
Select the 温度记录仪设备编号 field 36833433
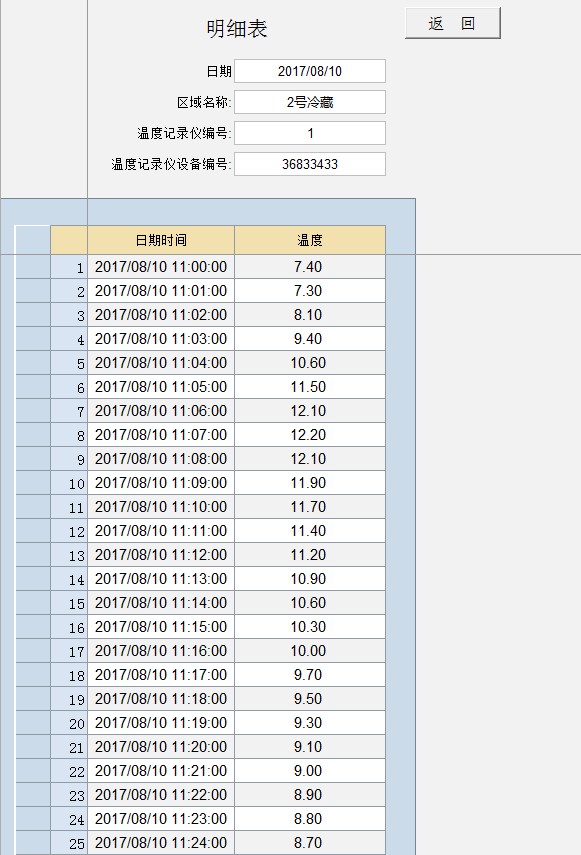[310, 164]
